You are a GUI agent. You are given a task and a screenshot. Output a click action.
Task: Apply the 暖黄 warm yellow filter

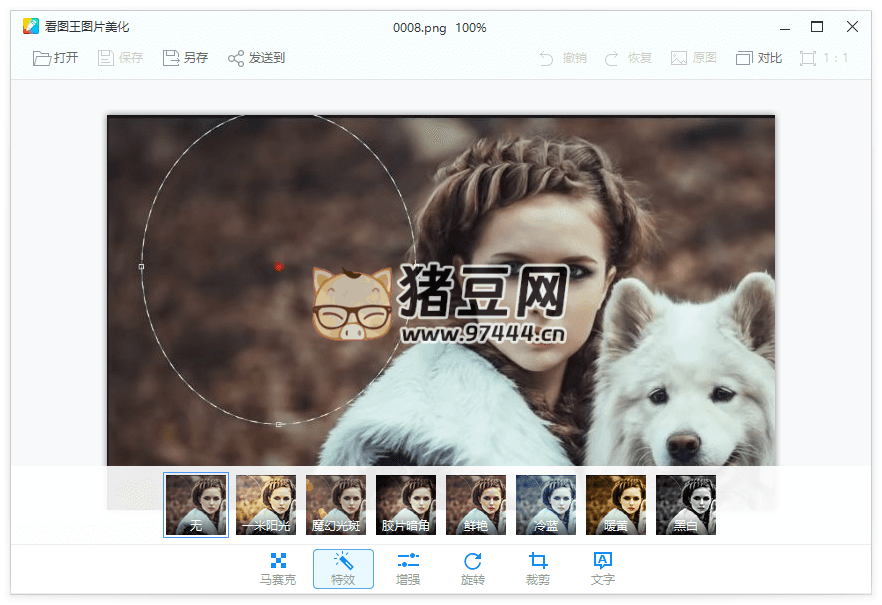[616, 505]
